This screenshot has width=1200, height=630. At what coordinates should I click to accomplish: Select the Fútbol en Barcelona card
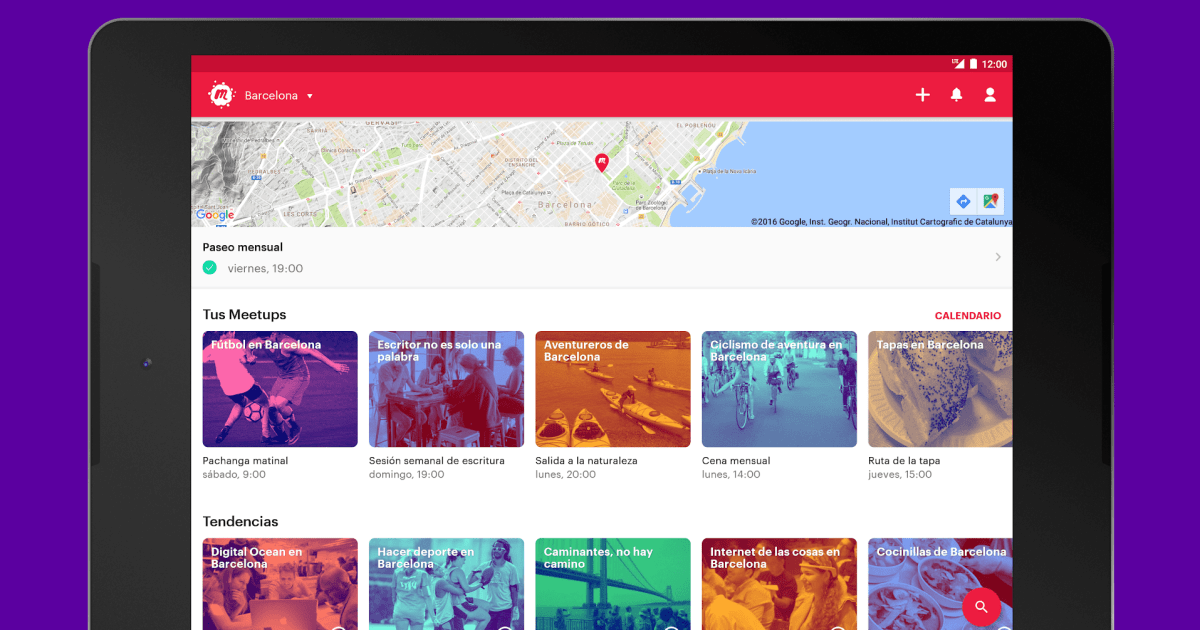click(279, 389)
